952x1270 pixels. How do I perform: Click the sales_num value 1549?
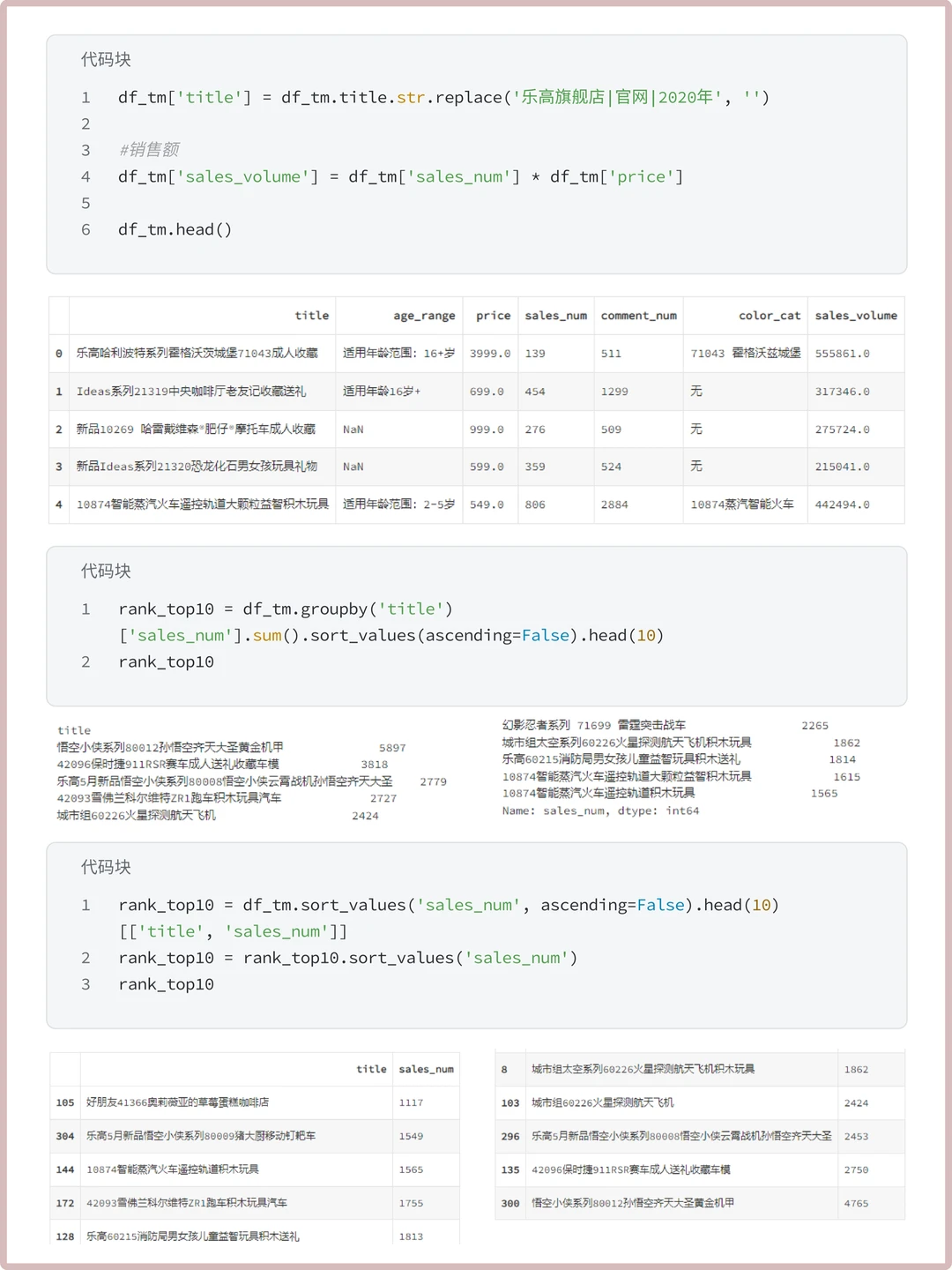(x=411, y=1136)
